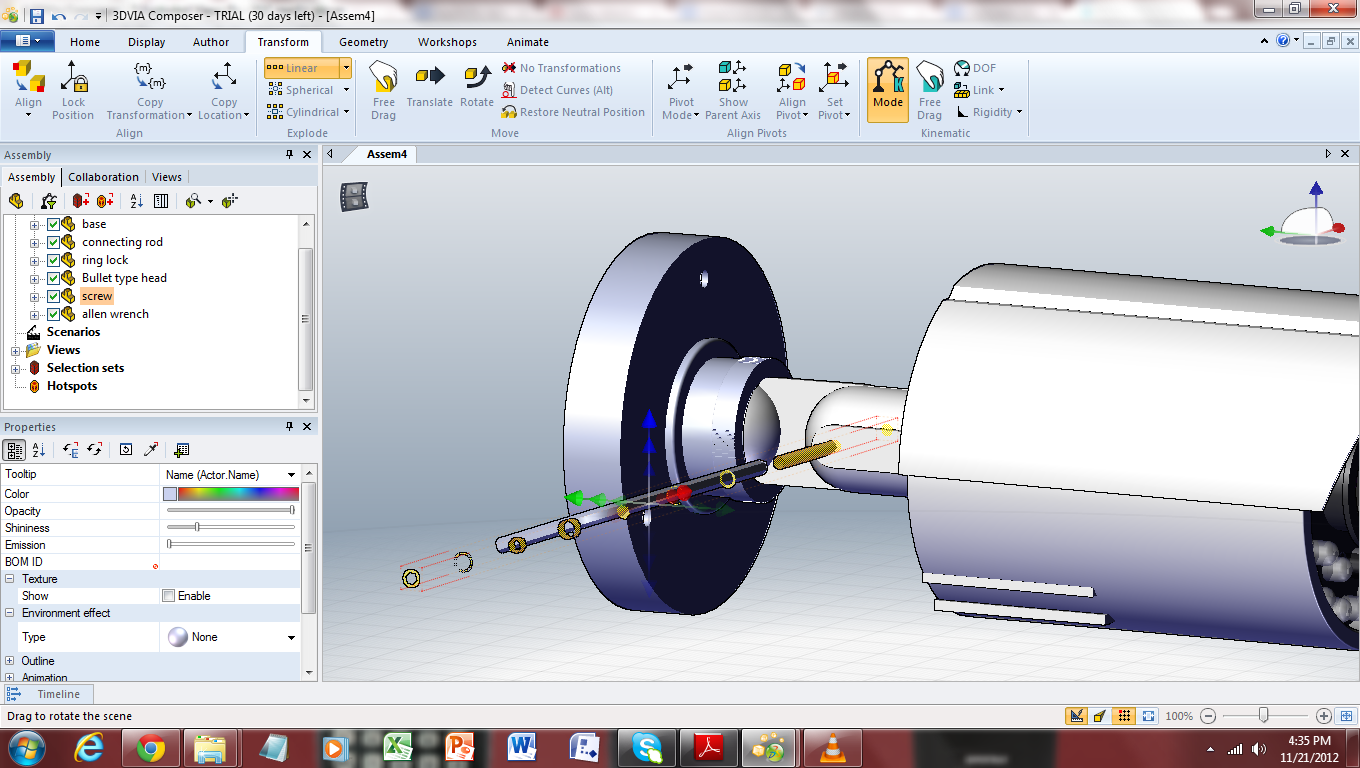Viewport: 1360px width, 768px height.
Task: Select the Lock Position tool
Action: pos(73,90)
